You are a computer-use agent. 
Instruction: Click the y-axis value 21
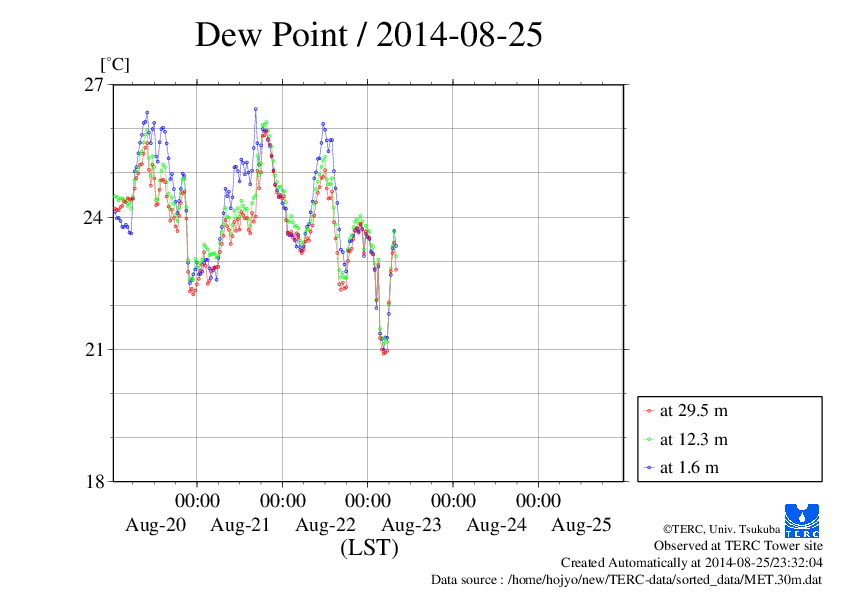tap(94, 350)
